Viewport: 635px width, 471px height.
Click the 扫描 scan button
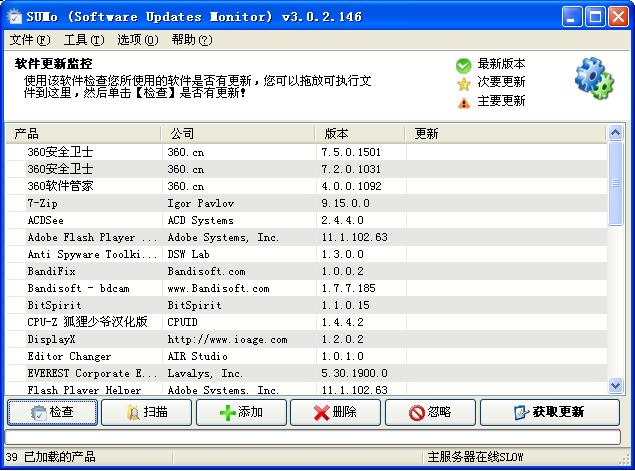(x=147, y=412)
